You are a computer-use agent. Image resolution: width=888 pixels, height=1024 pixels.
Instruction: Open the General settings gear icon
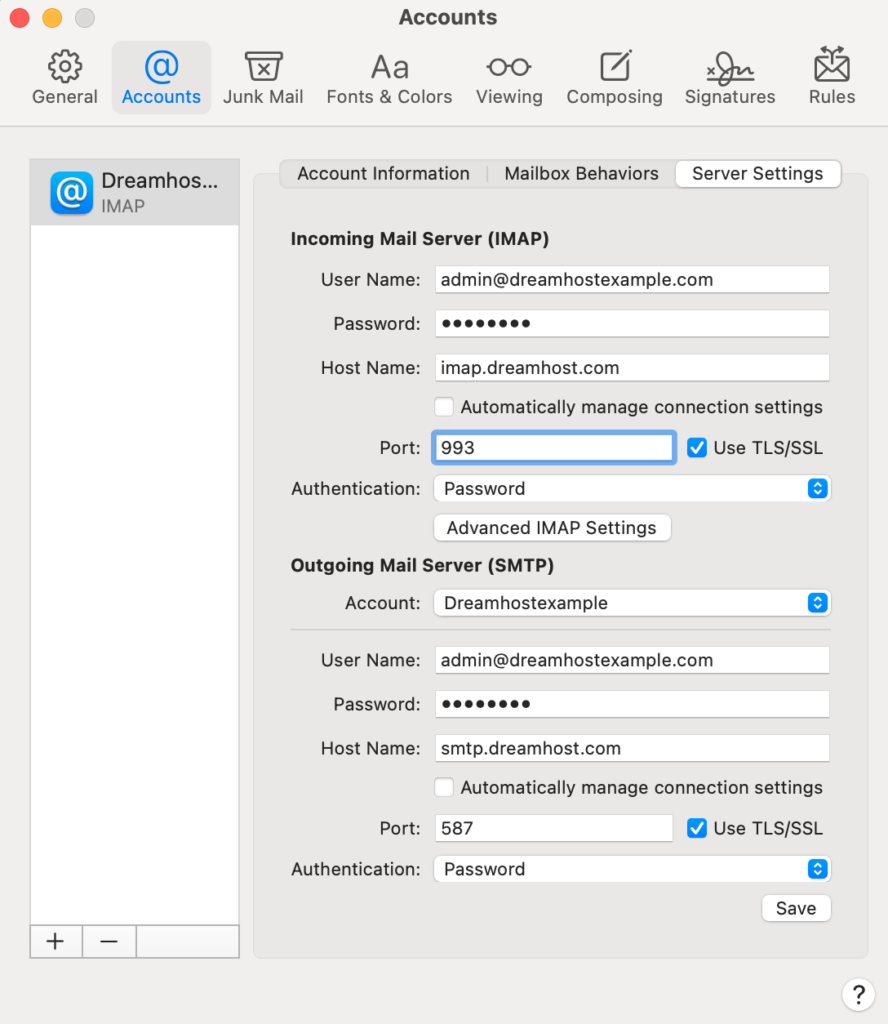[x=65, y=68]
